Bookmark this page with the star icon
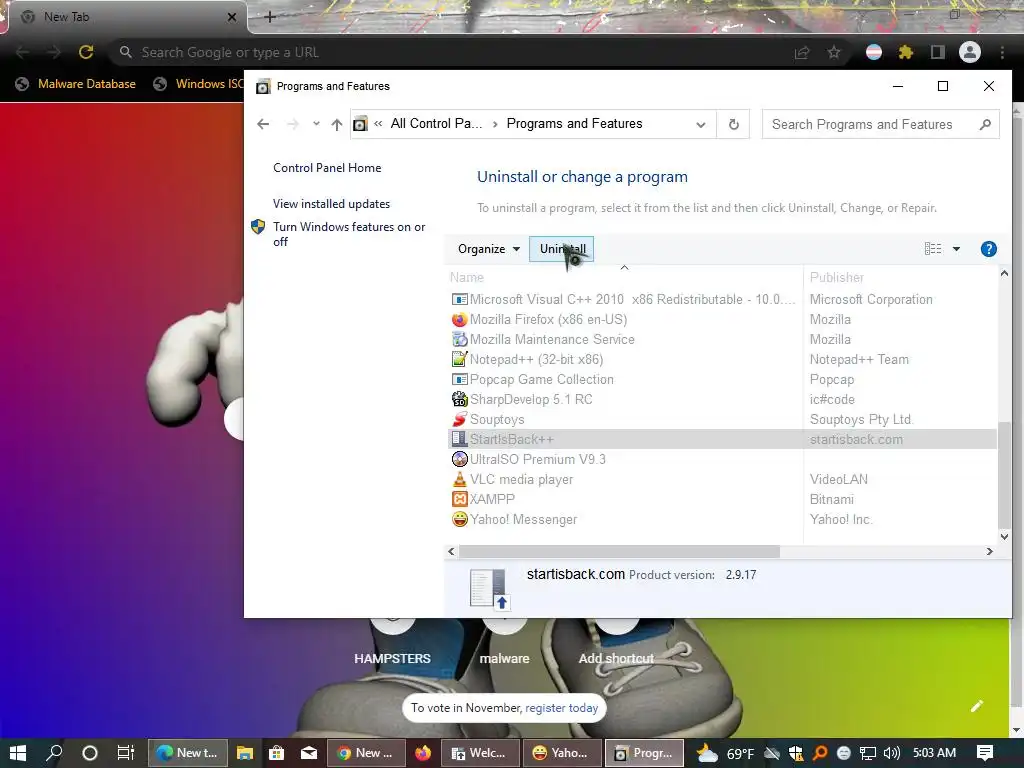1024x768 pixels. tap(834, 52)
